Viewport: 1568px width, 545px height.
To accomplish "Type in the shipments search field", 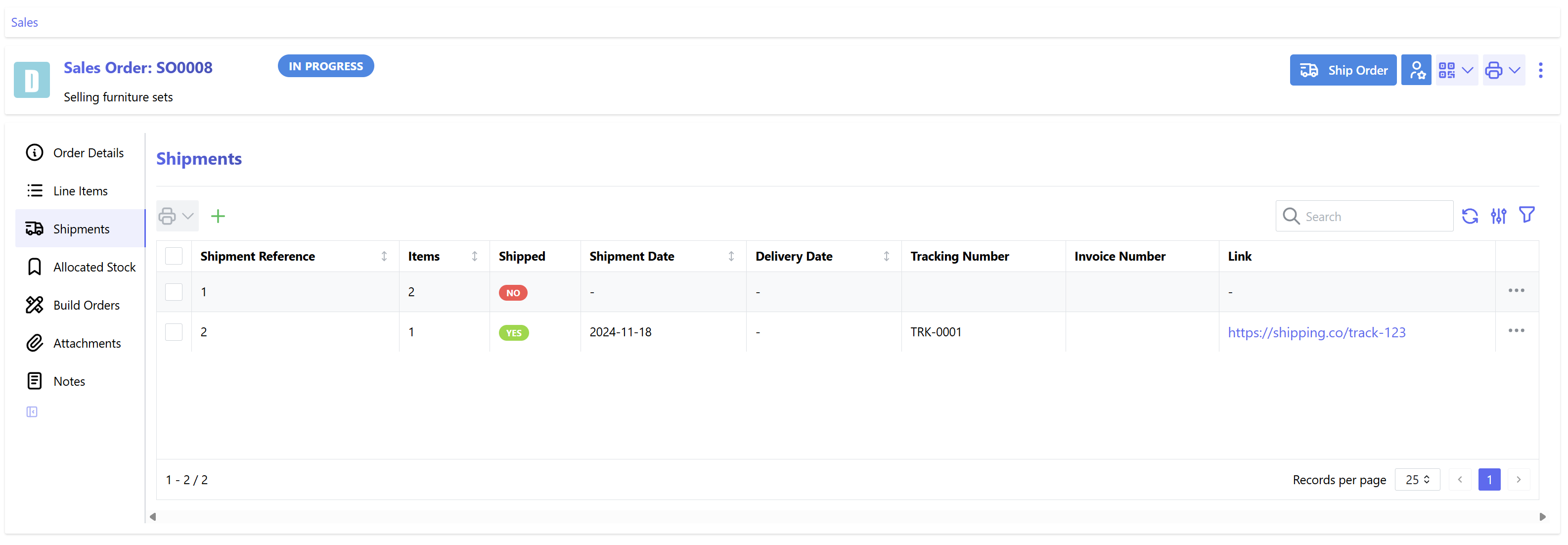I will [x=1363, y=216].
